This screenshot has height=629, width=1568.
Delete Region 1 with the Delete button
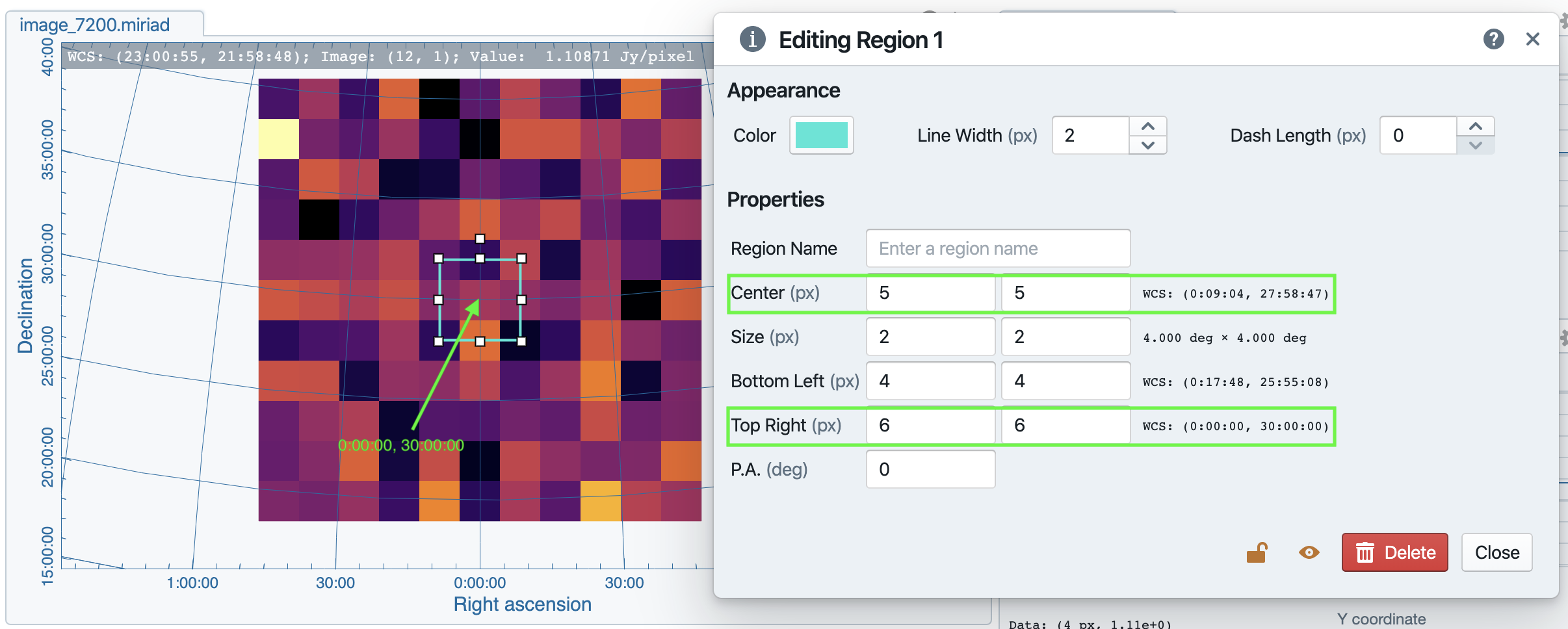pyautogui.click(x=1394, y=552)
